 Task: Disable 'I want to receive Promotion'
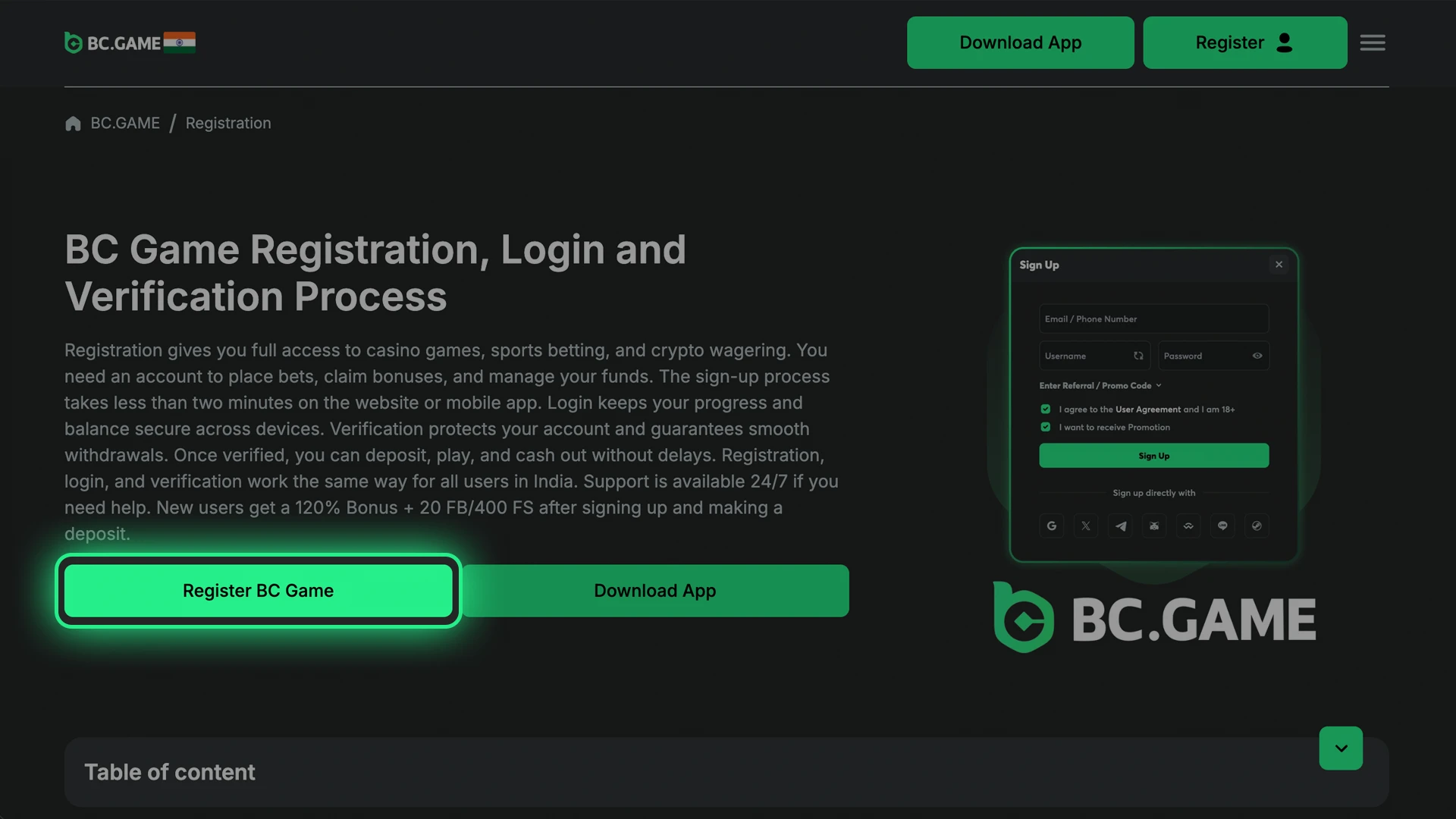(x=1045, y=427)
